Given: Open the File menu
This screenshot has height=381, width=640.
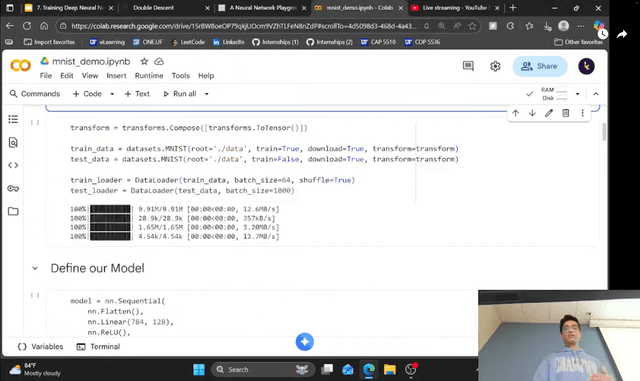Looking at the screenshot, I should [46, 76].
